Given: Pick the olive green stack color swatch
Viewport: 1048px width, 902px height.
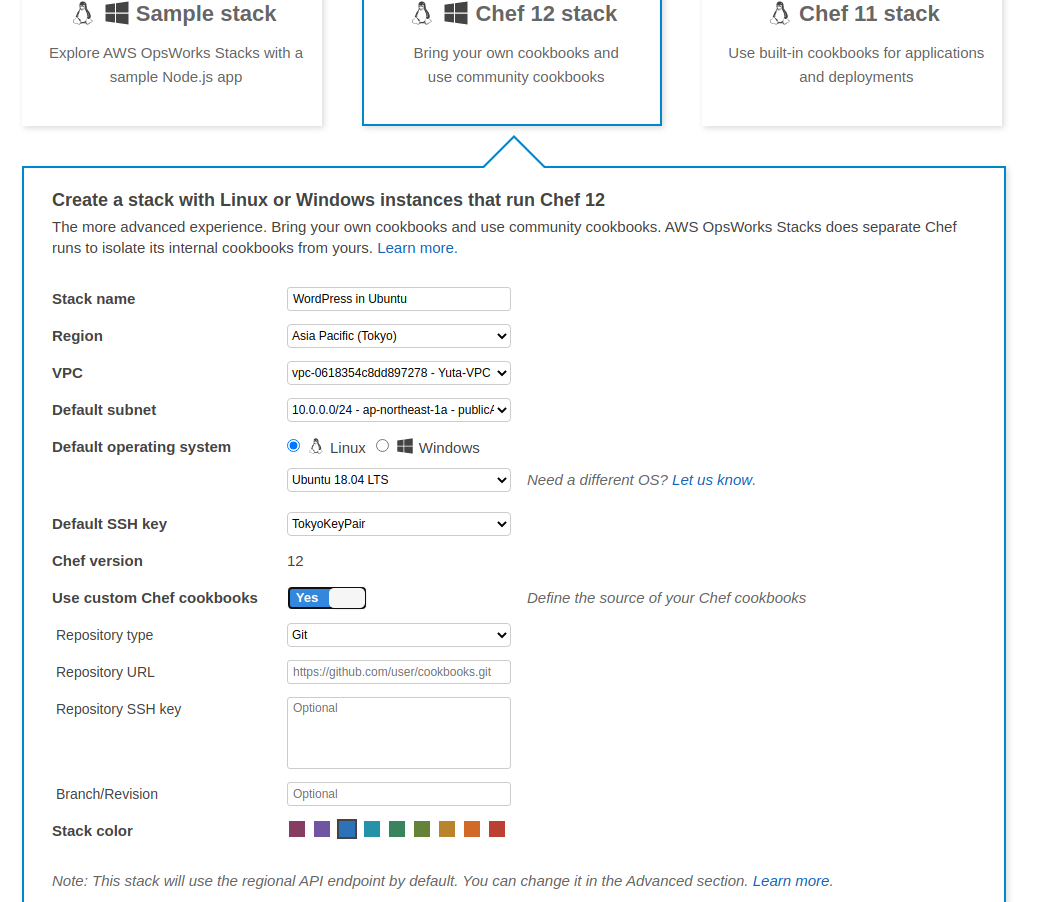Looking at the screenshot, I should click(422, 829).
